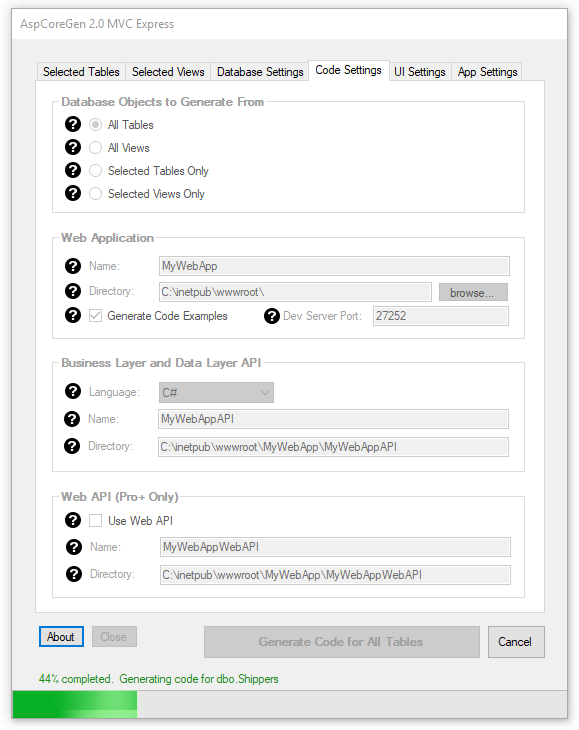Open help icon beside All Tables
This screenshot has height=730, width=579.
coord(73,124)
